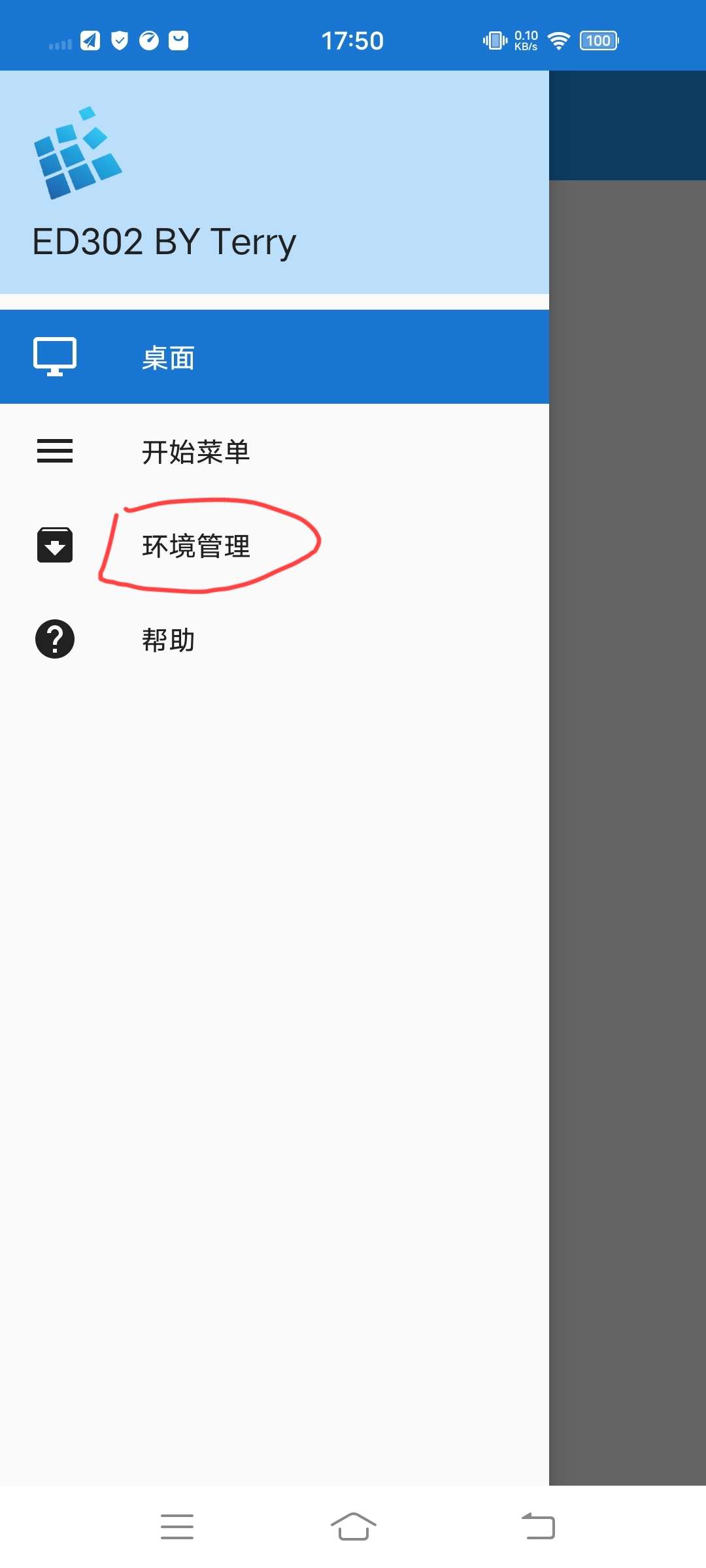
Task: Open the 帮助 help entry
Action: click(275, 639)
